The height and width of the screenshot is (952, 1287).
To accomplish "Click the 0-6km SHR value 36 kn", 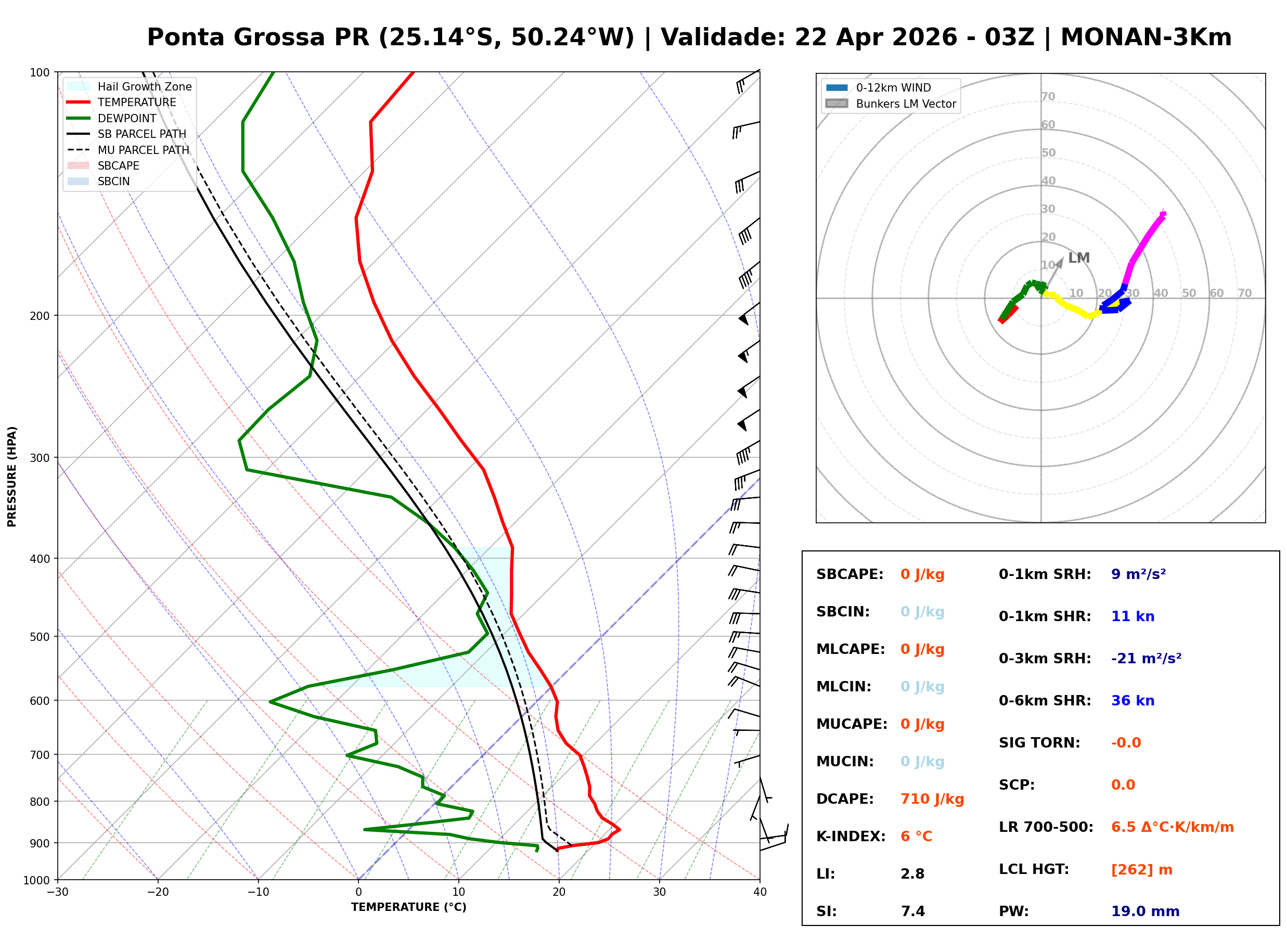I will click(x=1132, y=701).
